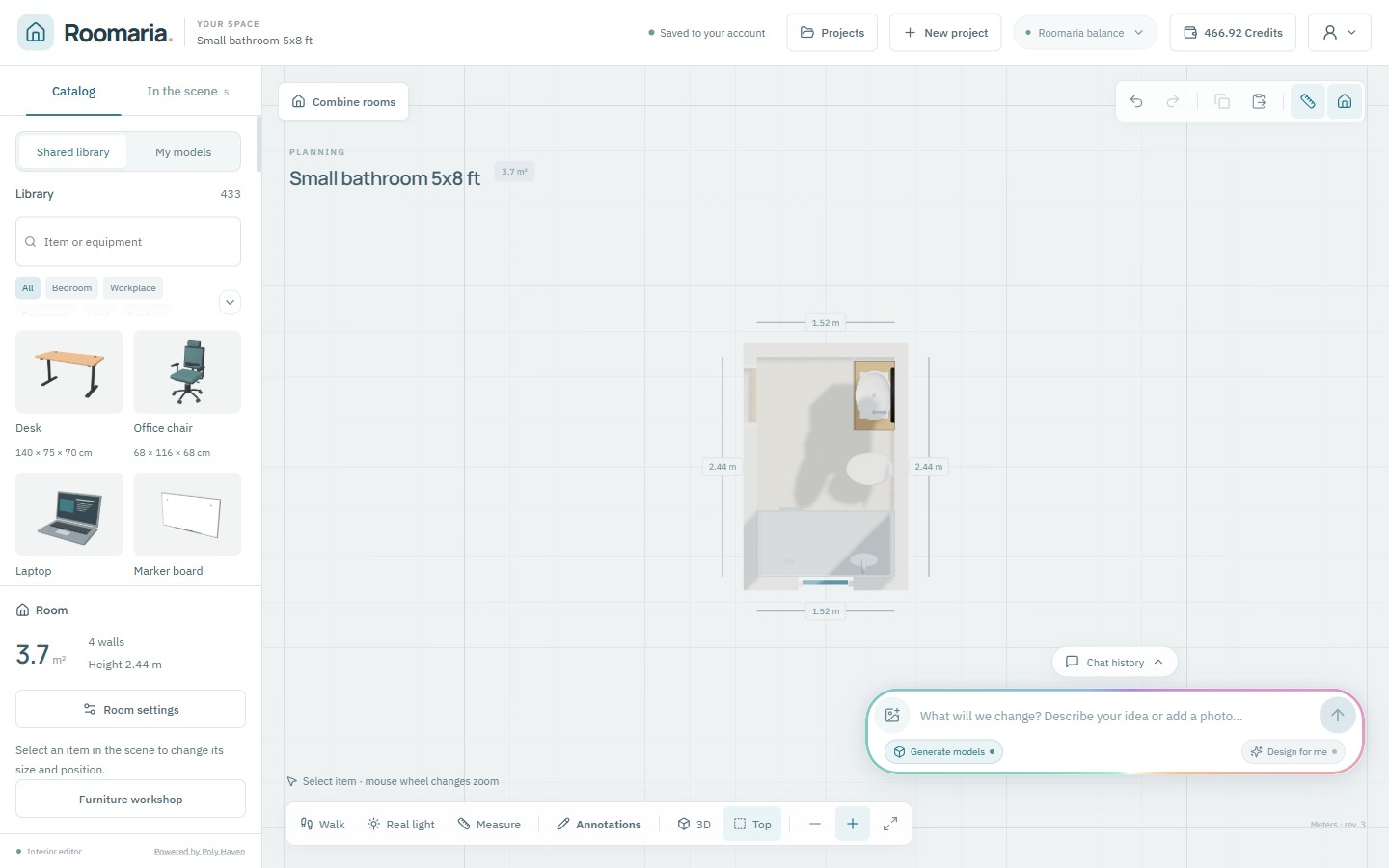Expand the Chat history panel
Viewport: 1389px width, 868px height.
coord(1115,663)
